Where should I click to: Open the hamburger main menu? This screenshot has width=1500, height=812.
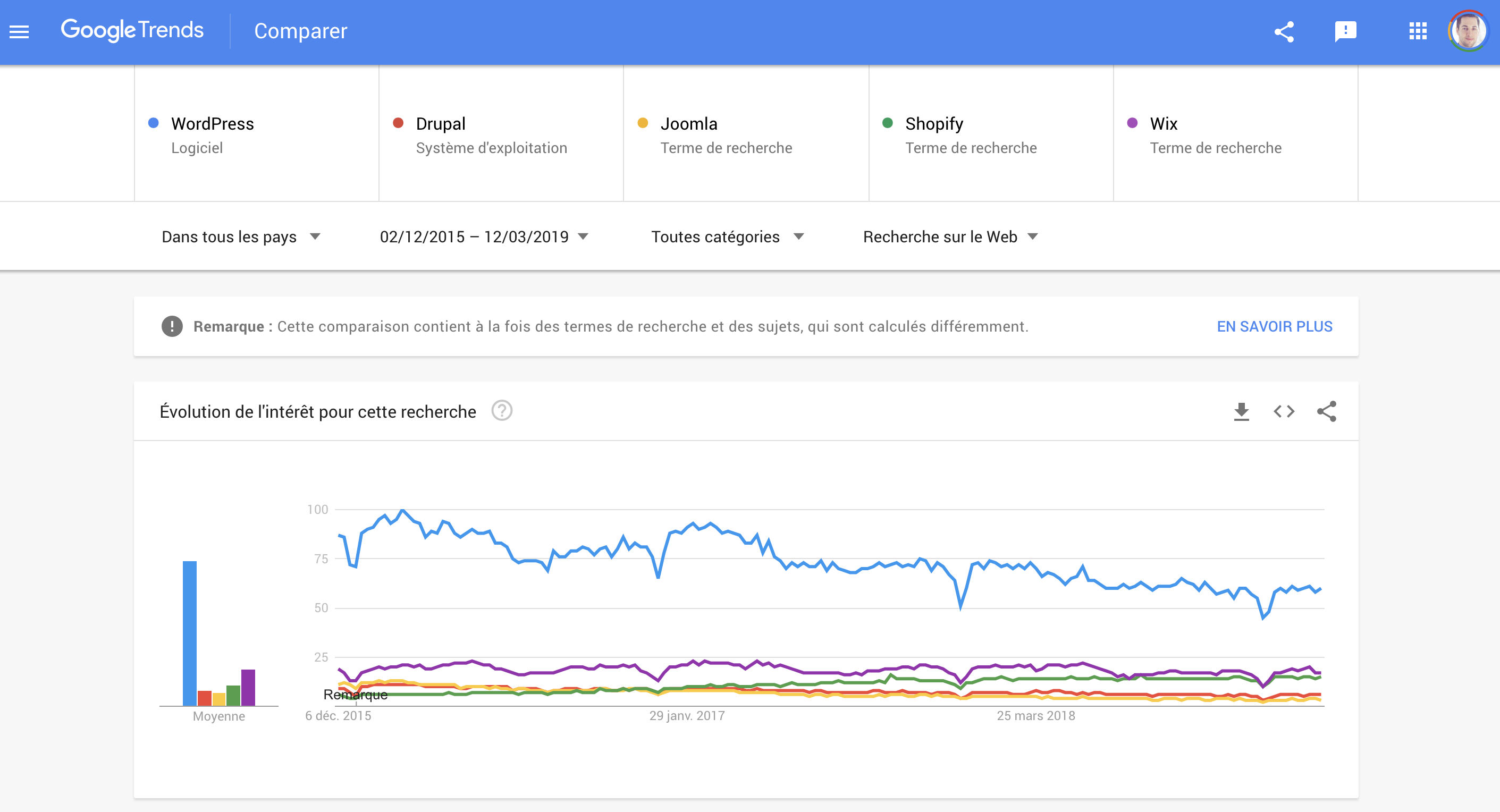tap(19, 31)
